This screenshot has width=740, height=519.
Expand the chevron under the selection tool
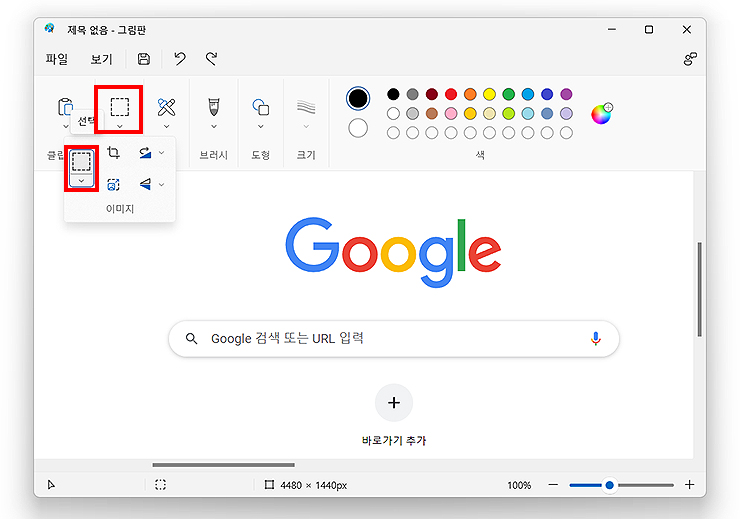119,126
